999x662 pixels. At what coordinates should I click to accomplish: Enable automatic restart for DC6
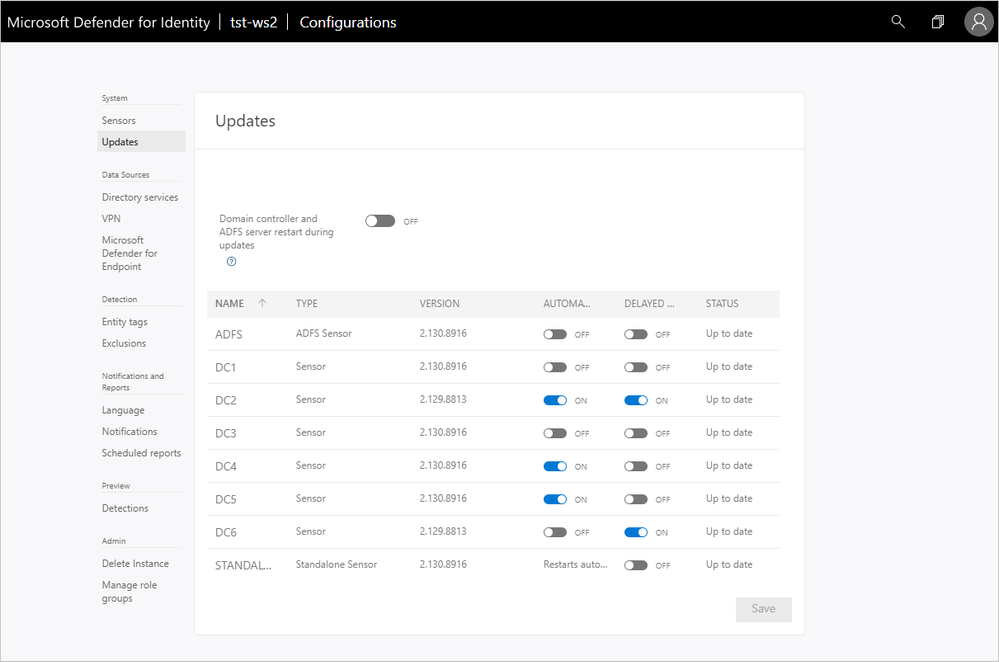555,532
